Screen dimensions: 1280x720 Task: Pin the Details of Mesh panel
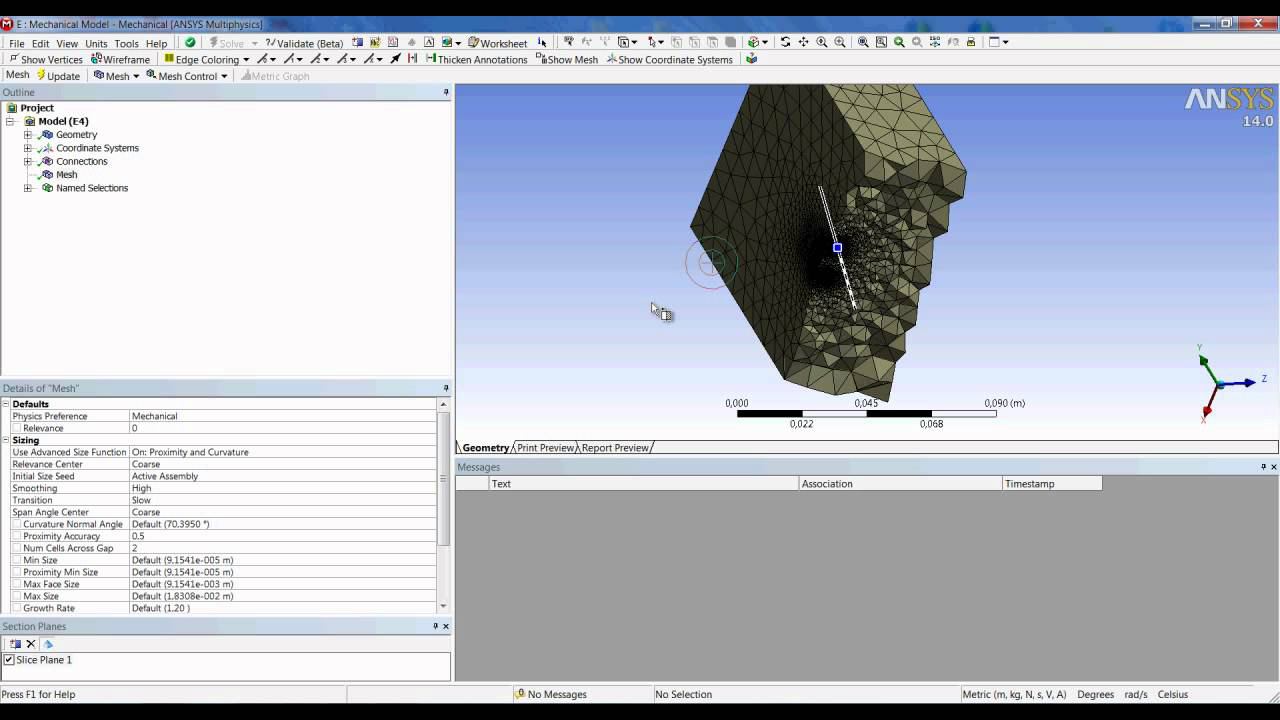(446, 388)
